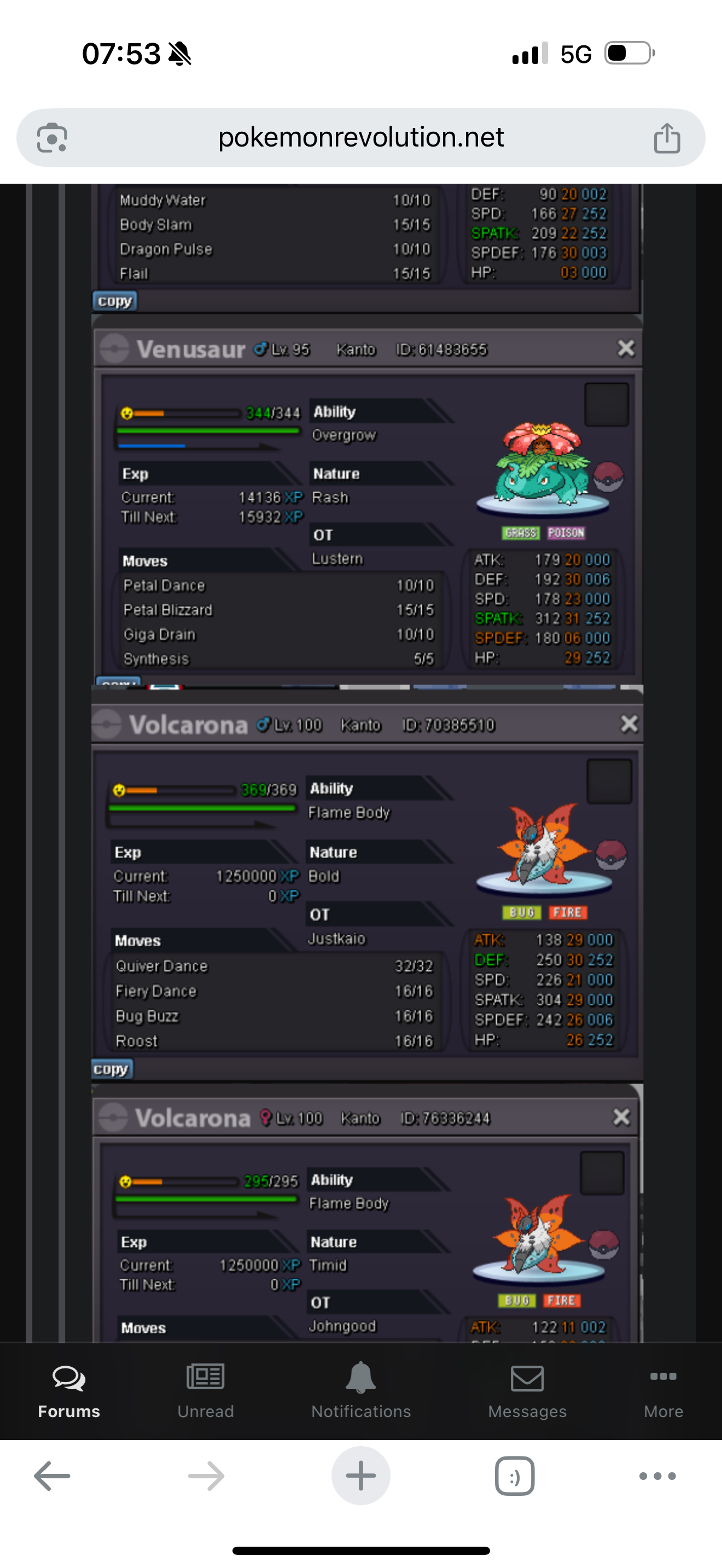Go back with browser back arrow

(53, 1476)
